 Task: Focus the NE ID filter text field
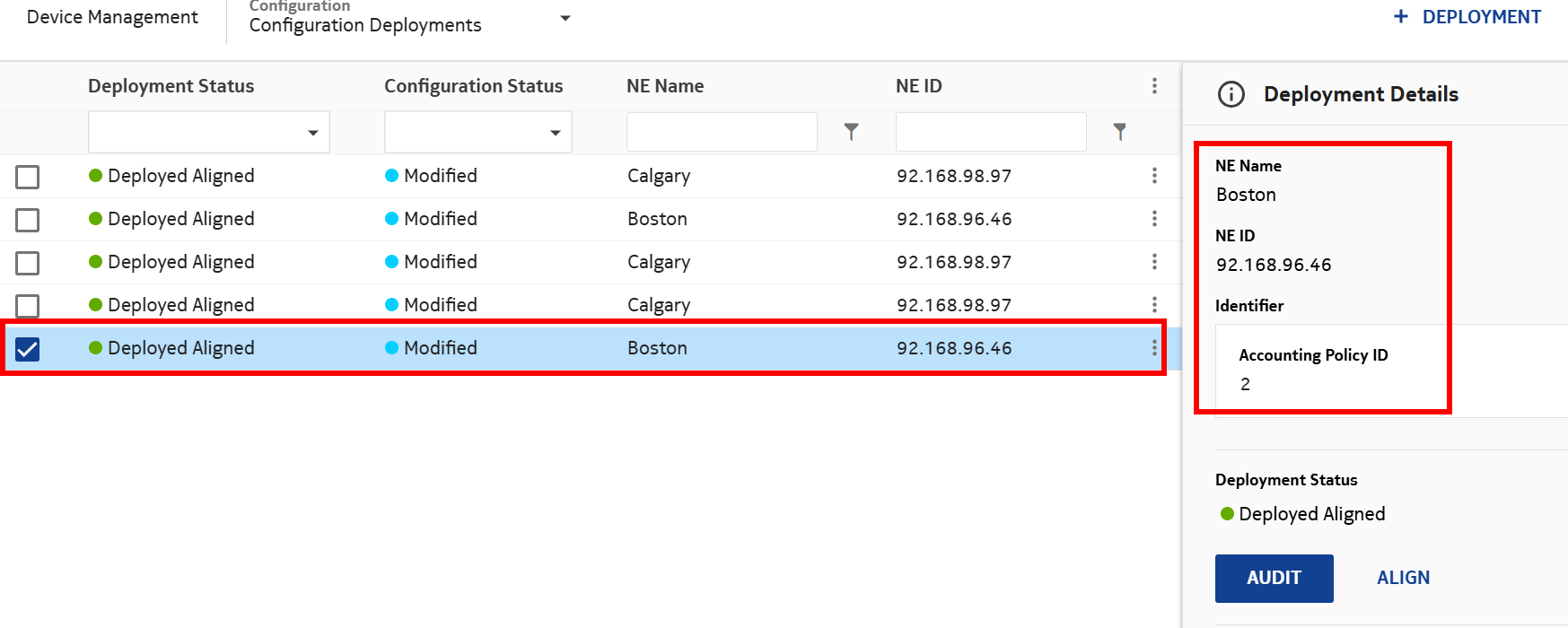click(991, 132)
